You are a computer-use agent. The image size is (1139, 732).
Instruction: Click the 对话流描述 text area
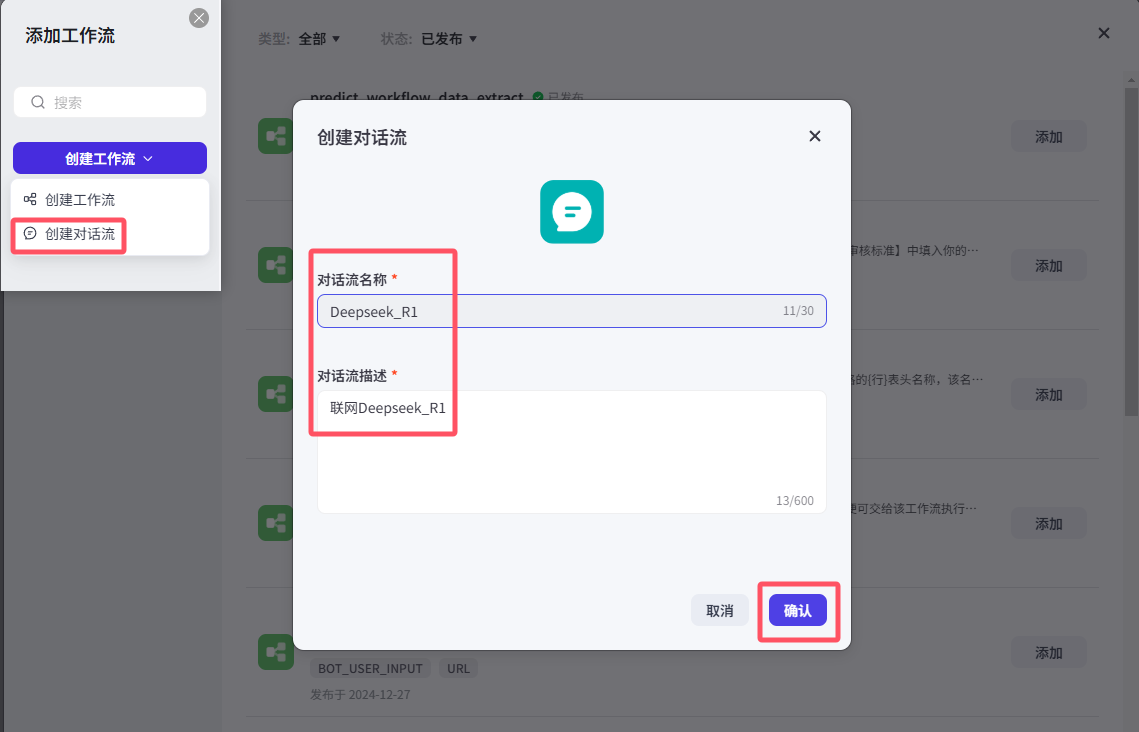572,452
